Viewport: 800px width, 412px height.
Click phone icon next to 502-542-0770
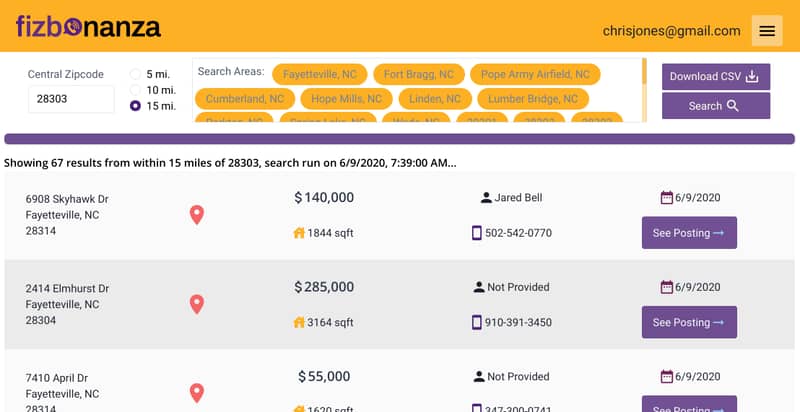pos(476,233)
